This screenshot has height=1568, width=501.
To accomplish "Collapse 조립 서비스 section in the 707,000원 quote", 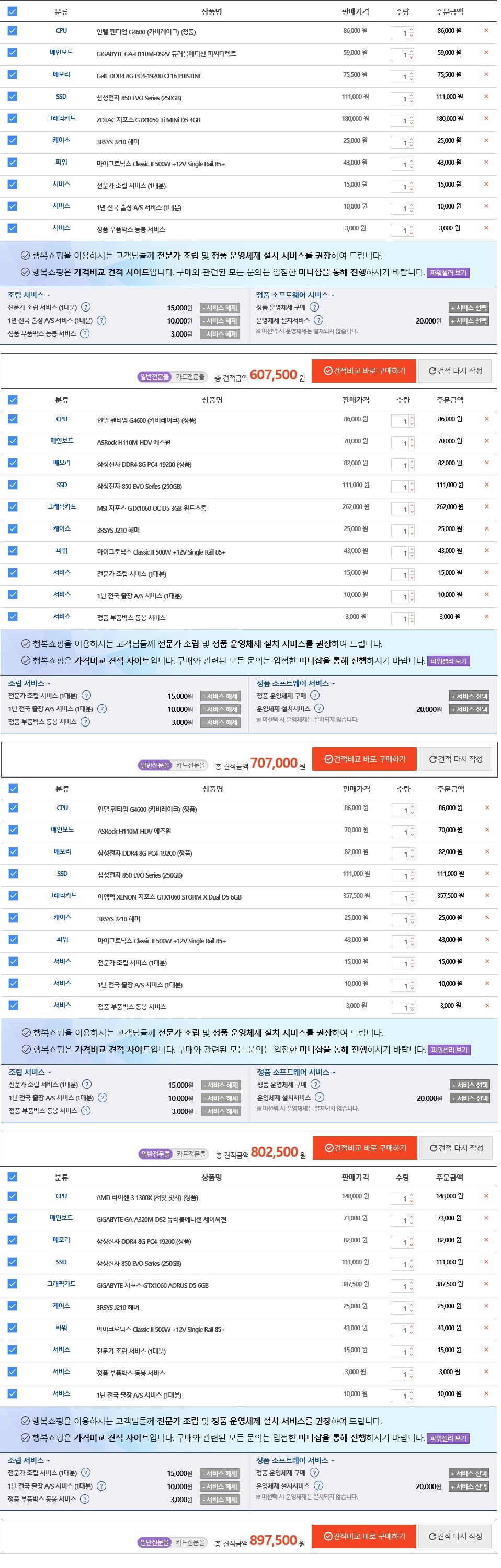I will [29, 684].
